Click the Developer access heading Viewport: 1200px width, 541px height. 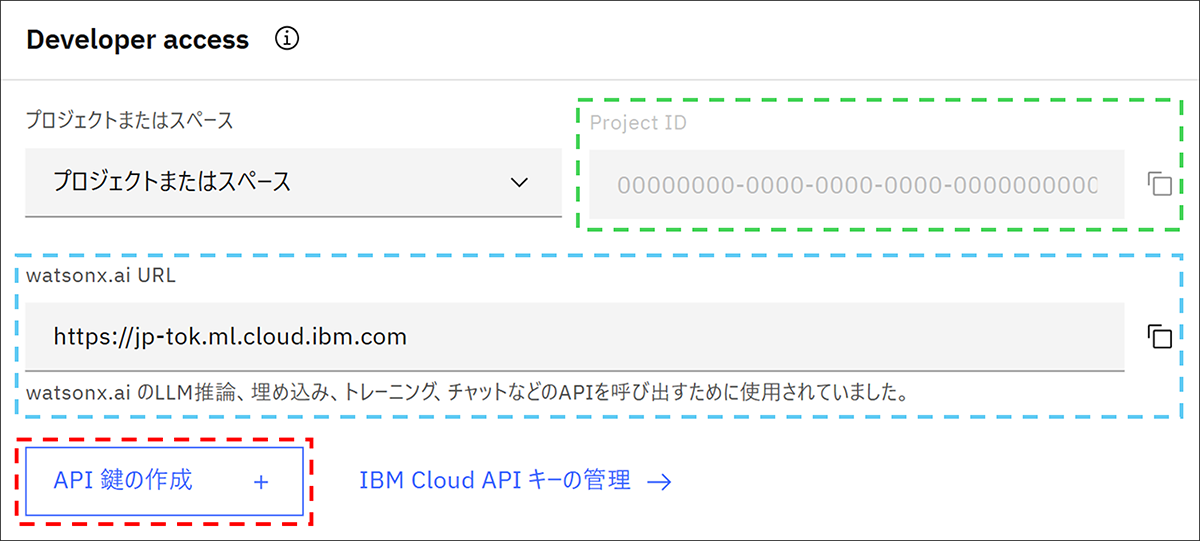point(137,40)
